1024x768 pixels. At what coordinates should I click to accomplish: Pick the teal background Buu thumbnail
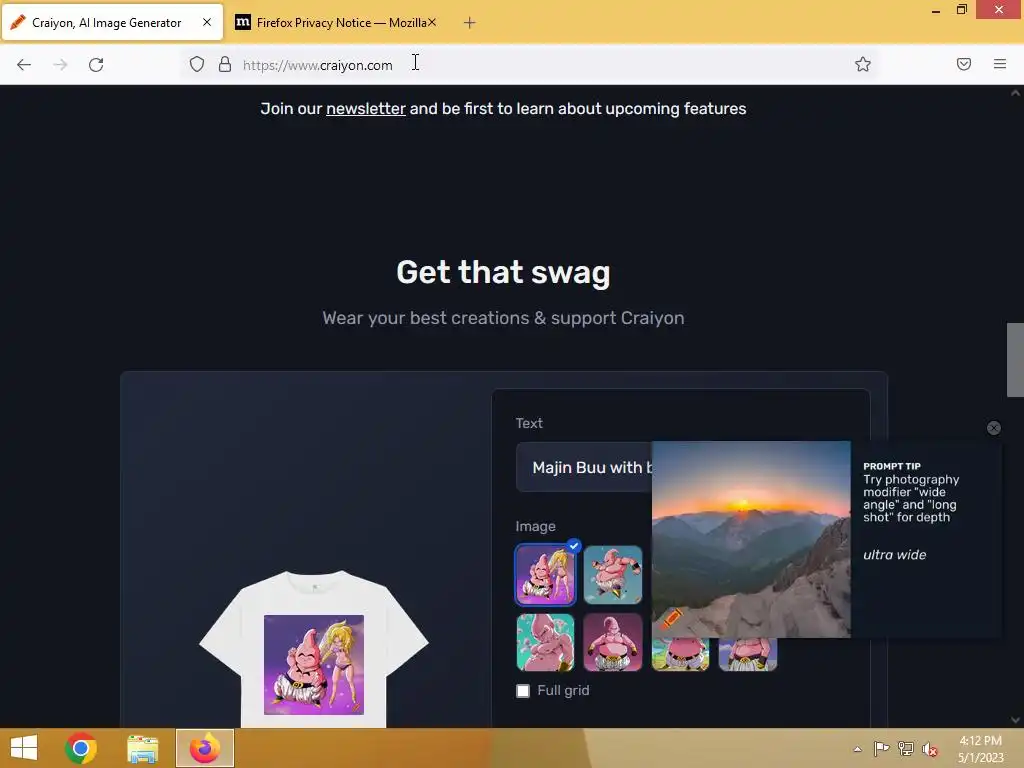tap(545, 642)
